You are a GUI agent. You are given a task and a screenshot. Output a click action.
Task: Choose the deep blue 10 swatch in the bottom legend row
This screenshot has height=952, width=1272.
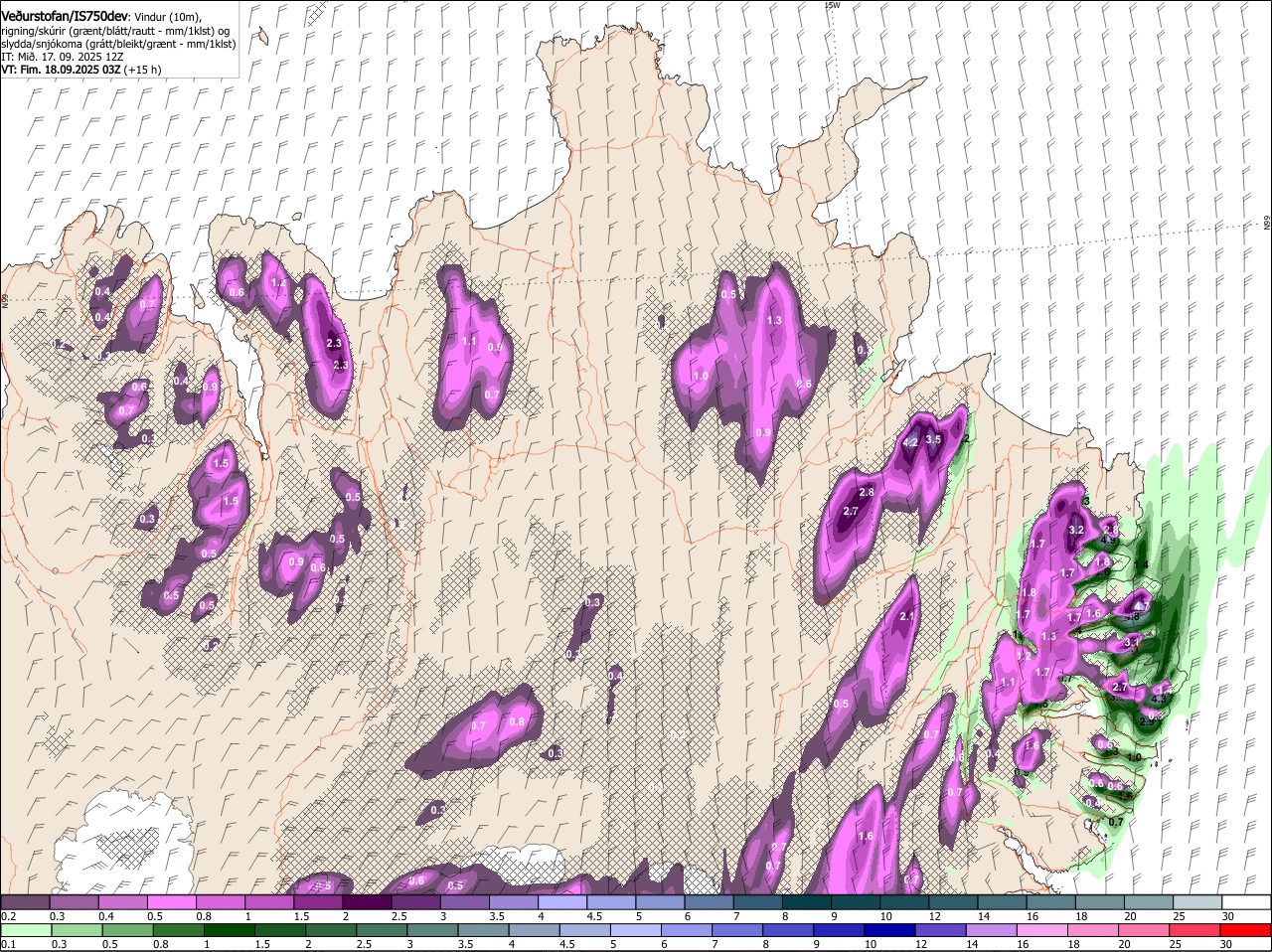(x=890, y=931)
